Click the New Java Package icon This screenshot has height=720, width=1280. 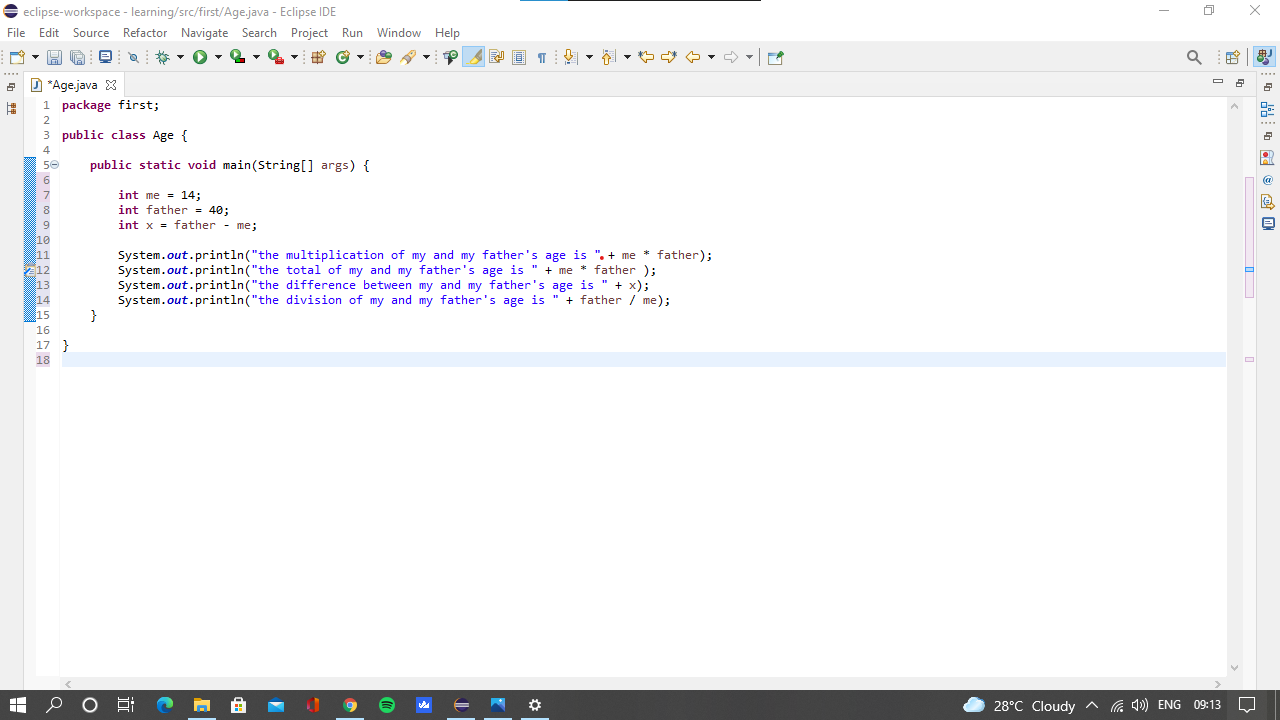coord(319,57)
